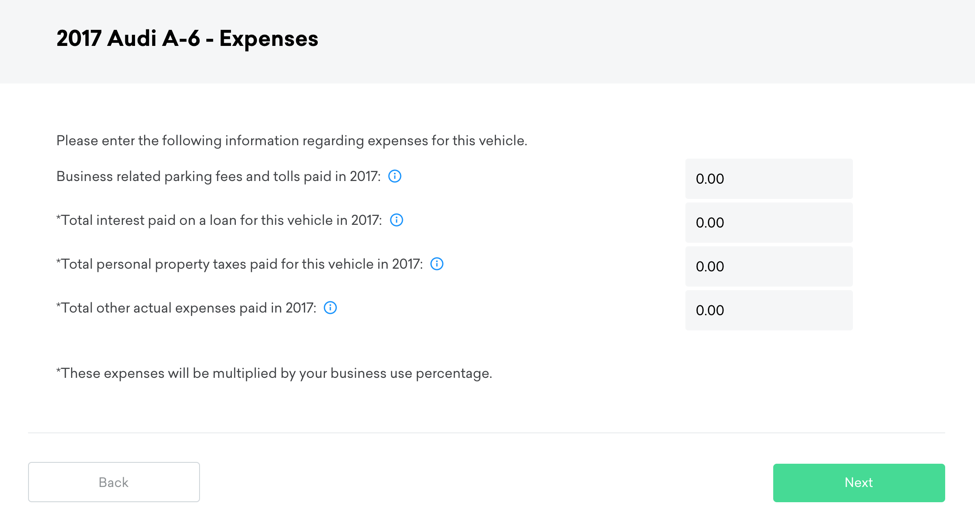Click the '2017 Audi A-6 - Expenses' heading
The height and width of the screenshot is (515, 975).
[187, 39]
